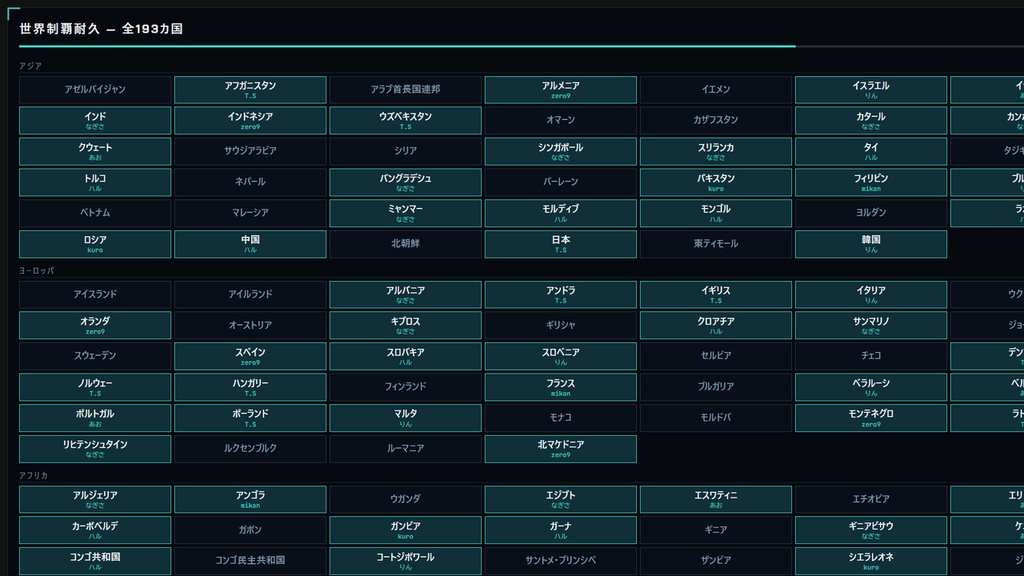Viewport: 1024px width, 576px height.
Task: Choose the オマーン tile
Action: click(x=560, y=120)
